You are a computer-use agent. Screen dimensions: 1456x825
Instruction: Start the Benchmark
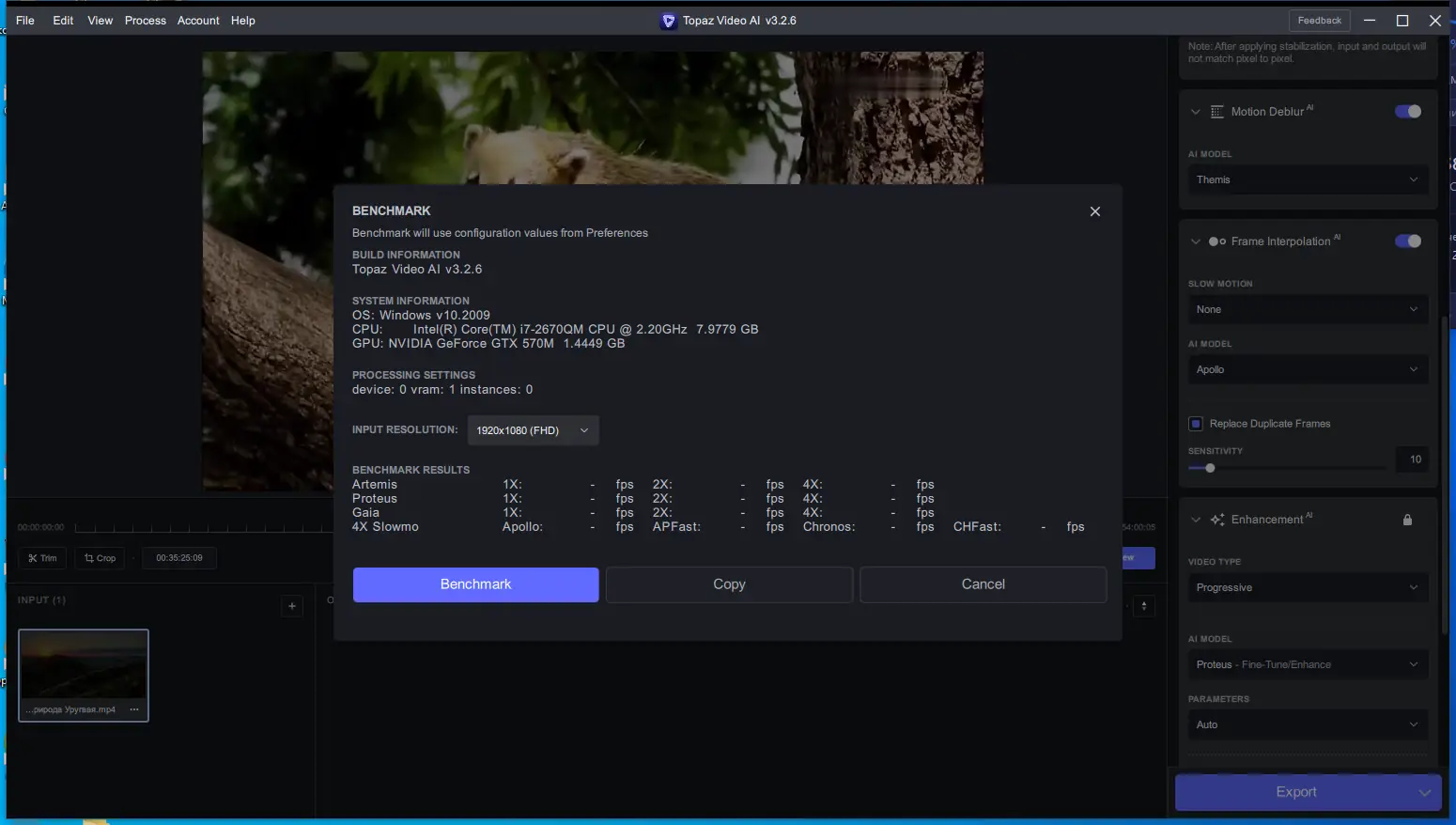coord(475,584)
